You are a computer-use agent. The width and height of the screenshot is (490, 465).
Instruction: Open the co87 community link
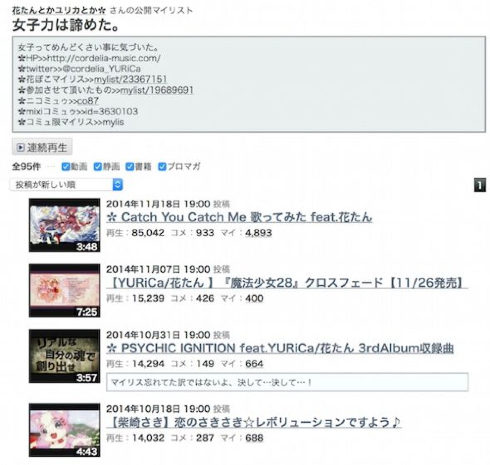(88, 101)
